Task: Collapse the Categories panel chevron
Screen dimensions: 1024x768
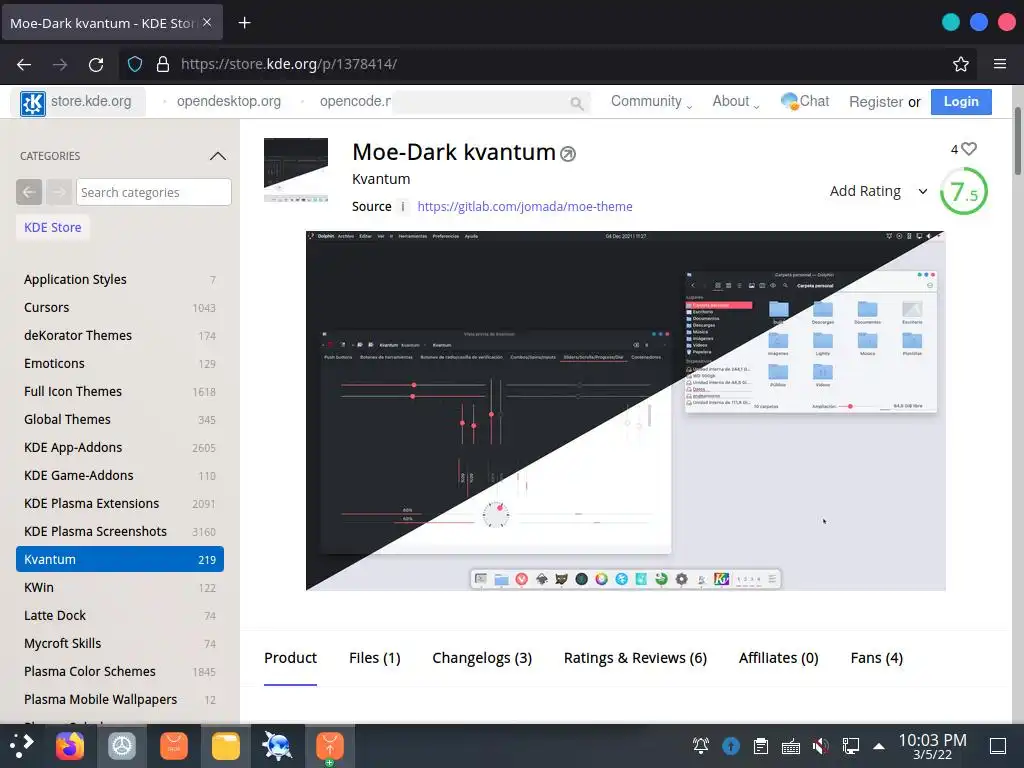Action: point(218,156)
